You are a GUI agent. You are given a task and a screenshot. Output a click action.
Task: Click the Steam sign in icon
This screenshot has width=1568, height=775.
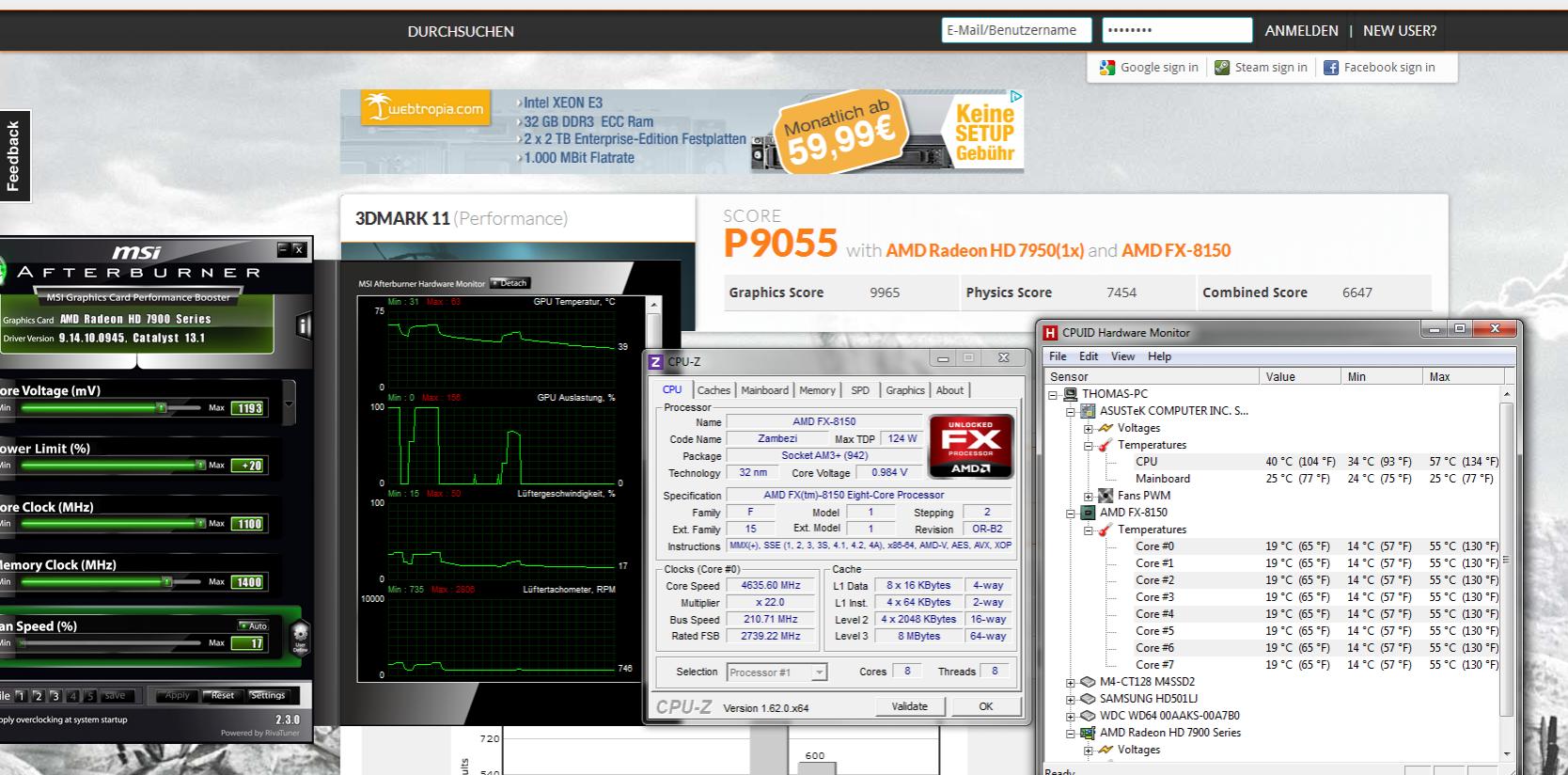1222,68
